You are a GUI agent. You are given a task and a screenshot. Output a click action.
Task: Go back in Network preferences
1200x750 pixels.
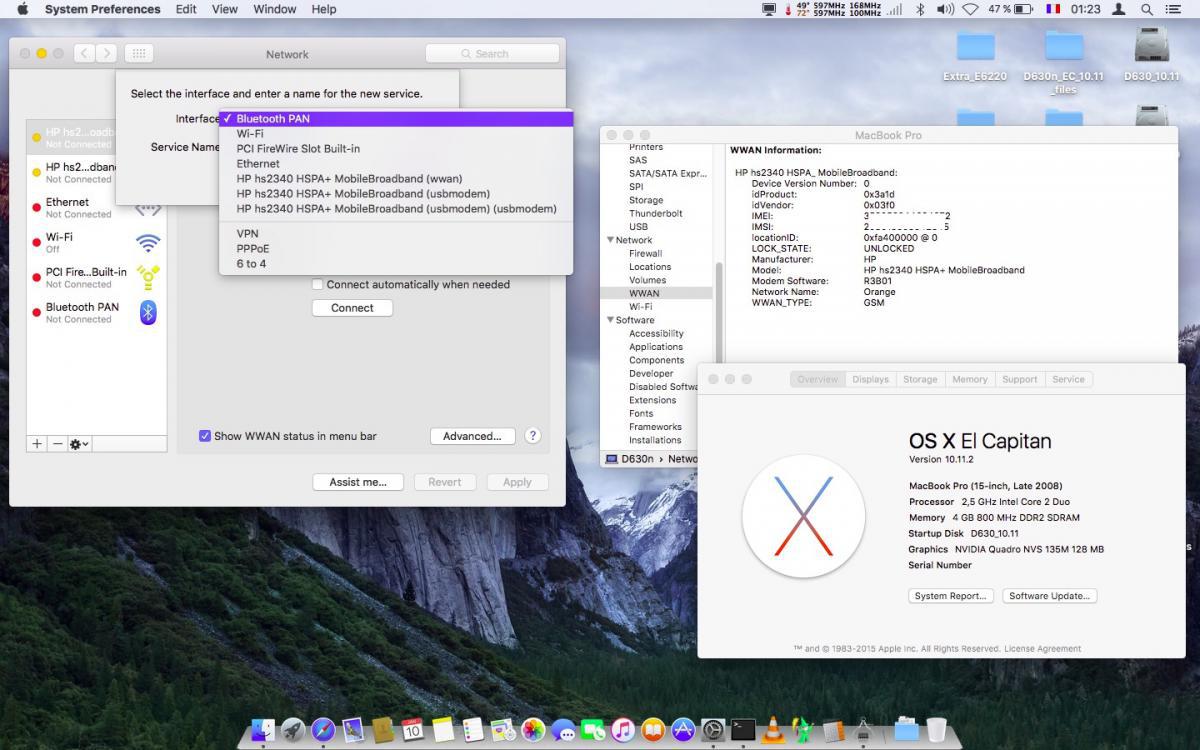83,54
